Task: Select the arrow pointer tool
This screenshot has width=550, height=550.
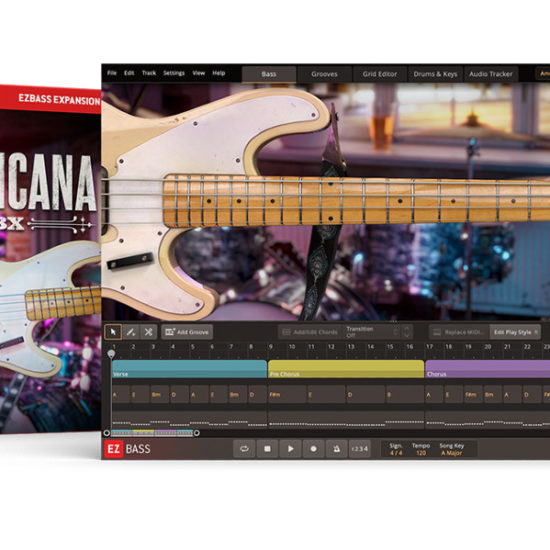Action: [113, 332]
